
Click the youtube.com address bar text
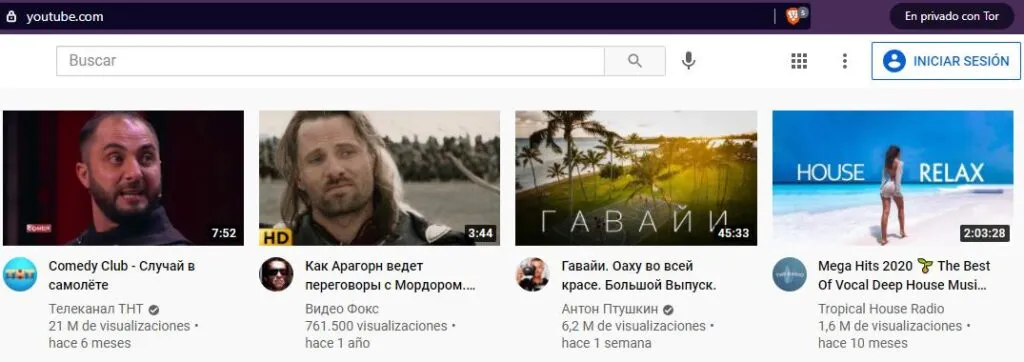tap(65, 17)
